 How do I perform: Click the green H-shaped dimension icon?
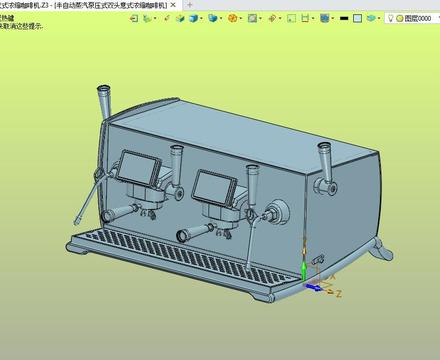(x=305, y=18)
